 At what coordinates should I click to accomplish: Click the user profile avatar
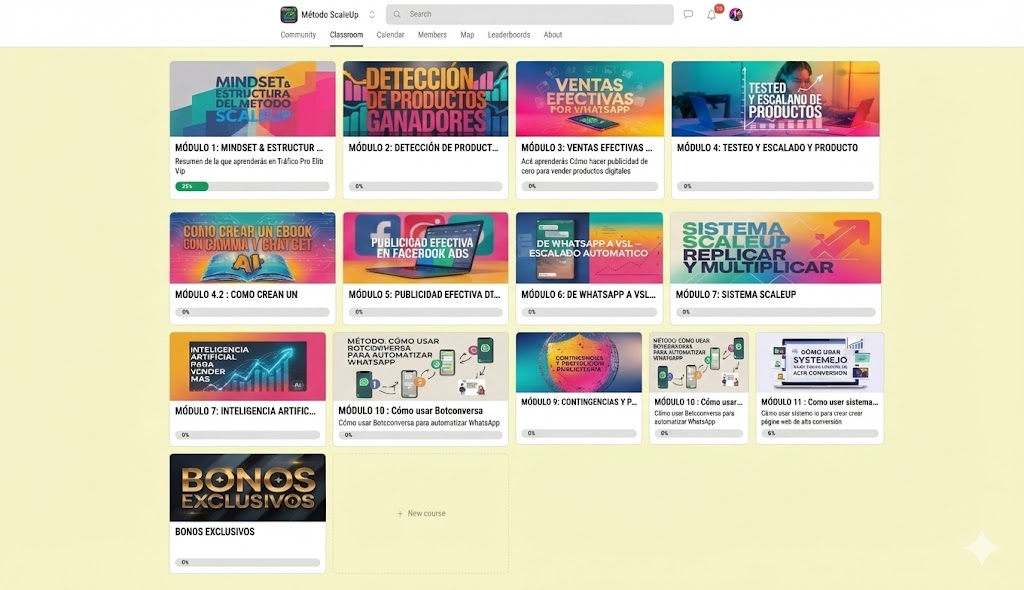click(x=736, y=15)
